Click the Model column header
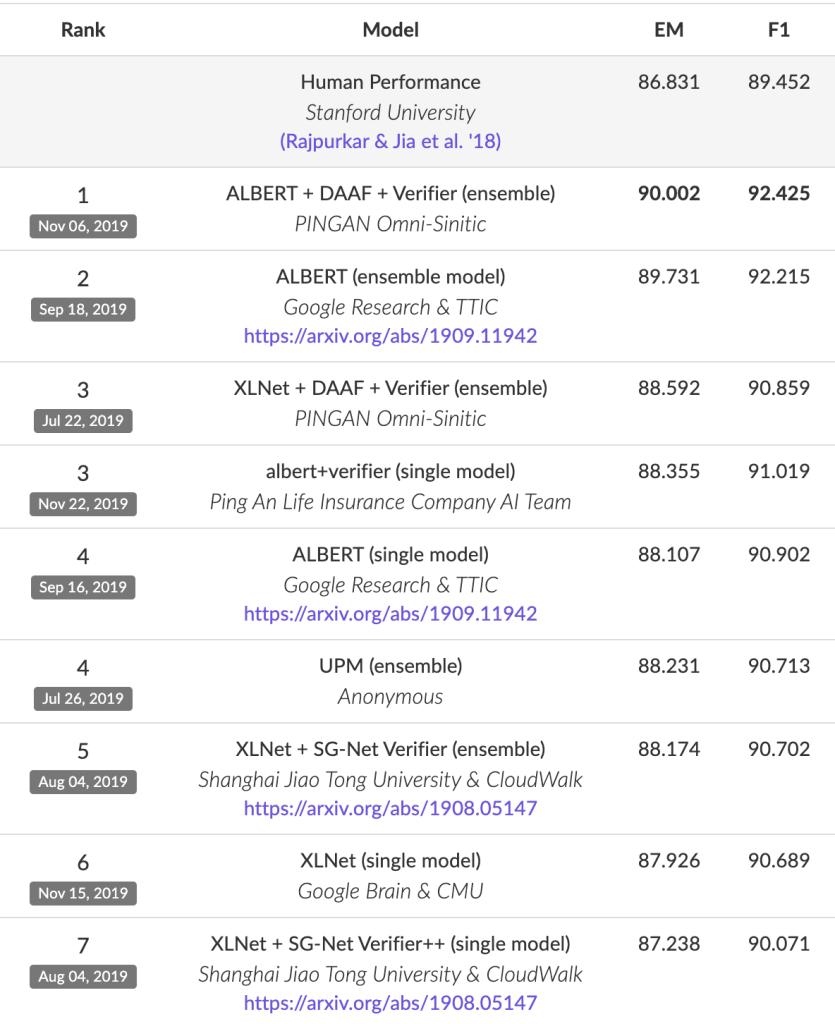The image size is (835, 1024). coord(390,30)
